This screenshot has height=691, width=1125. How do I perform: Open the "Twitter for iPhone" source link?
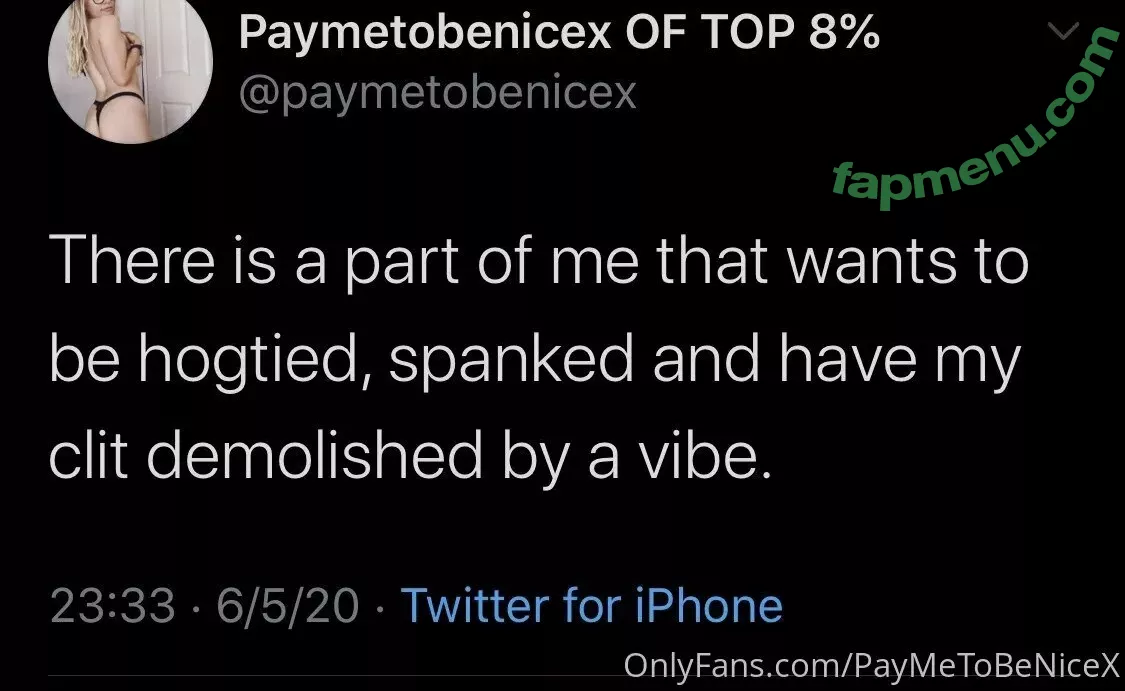tap(591, 606)
